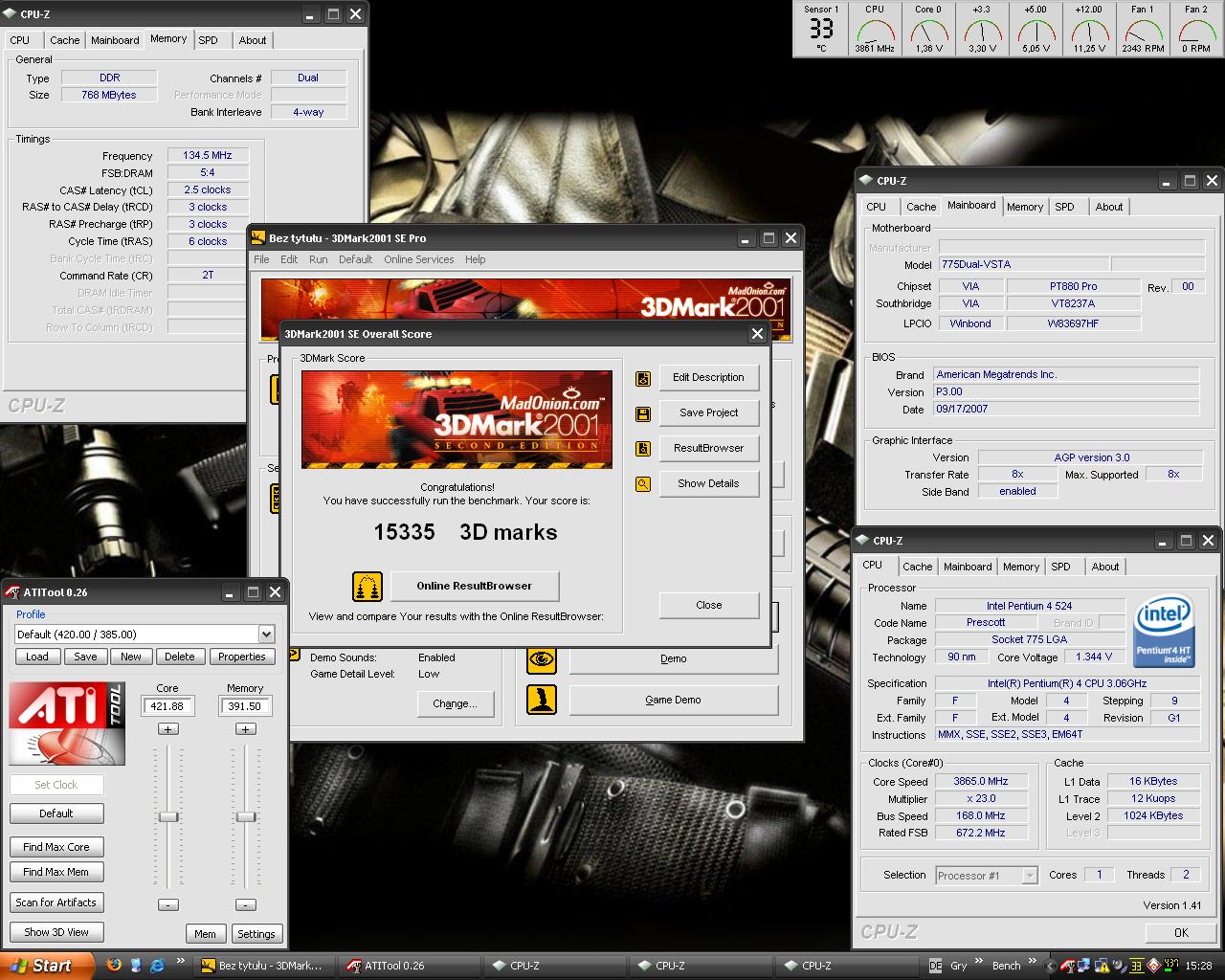Click the Intel Pentium 4 HT logo

pyautogui.click(x=1164, y=632)
